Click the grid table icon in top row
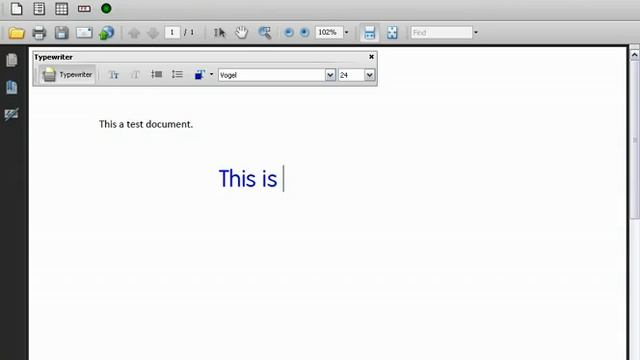The image size is (640, 360). coord(62,9)
